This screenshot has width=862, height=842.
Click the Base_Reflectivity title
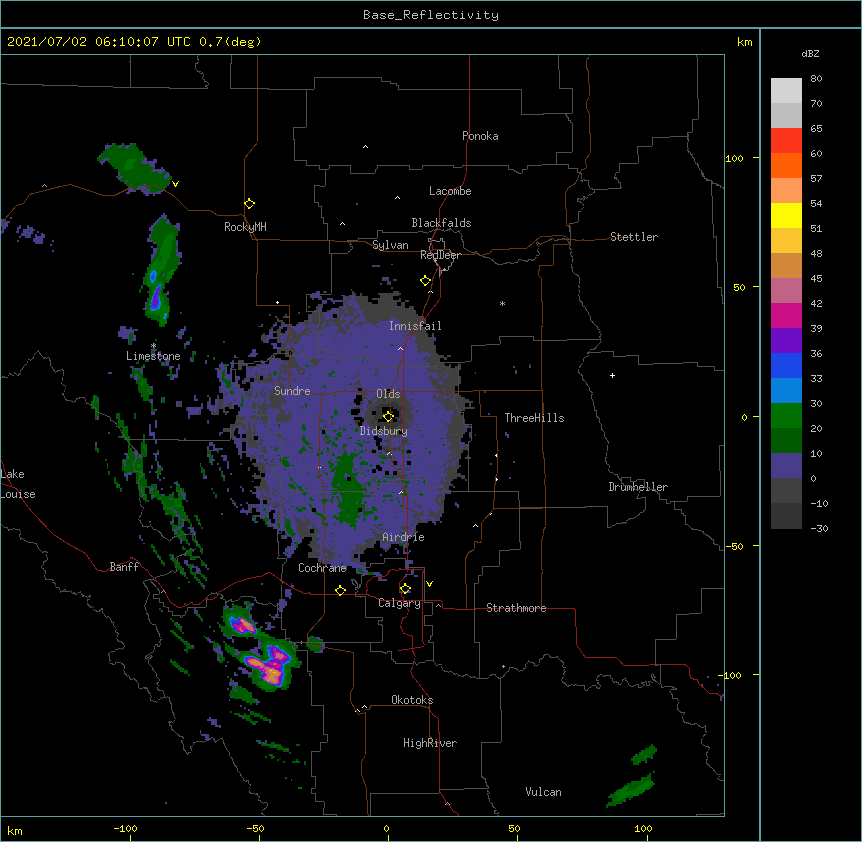[x=431, y=15]
